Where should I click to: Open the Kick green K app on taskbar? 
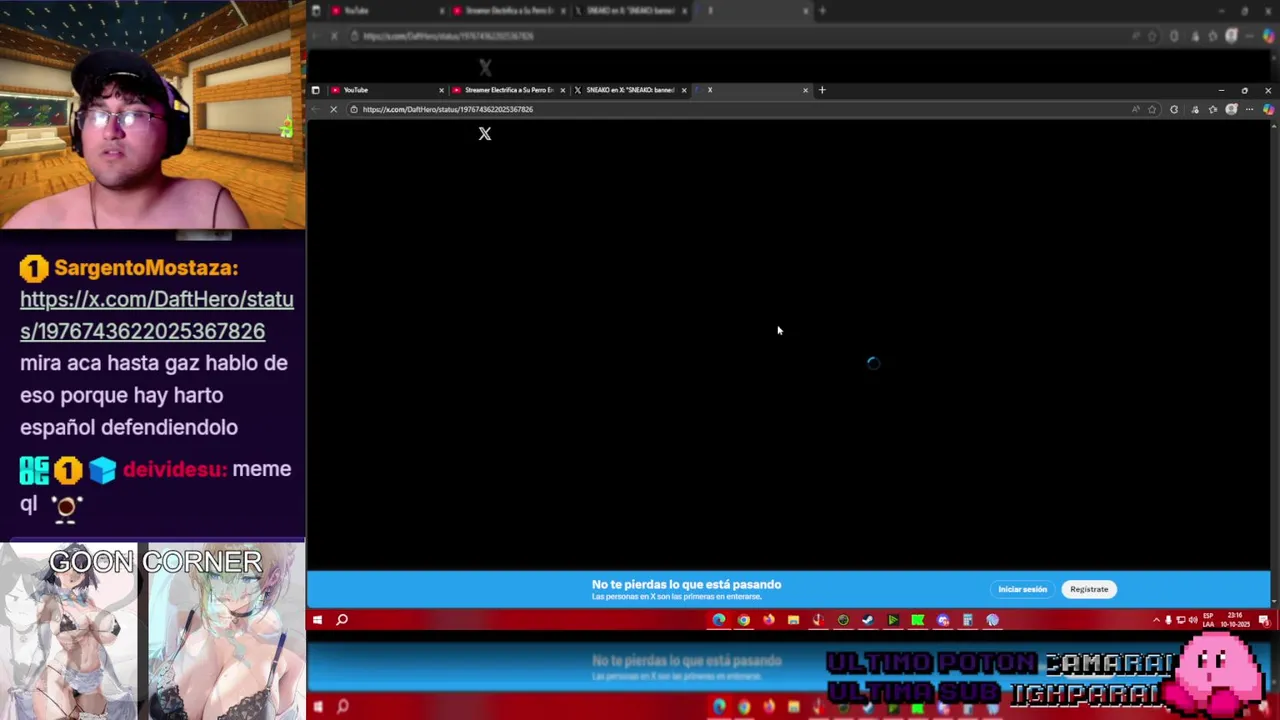[x=918, y=620]
